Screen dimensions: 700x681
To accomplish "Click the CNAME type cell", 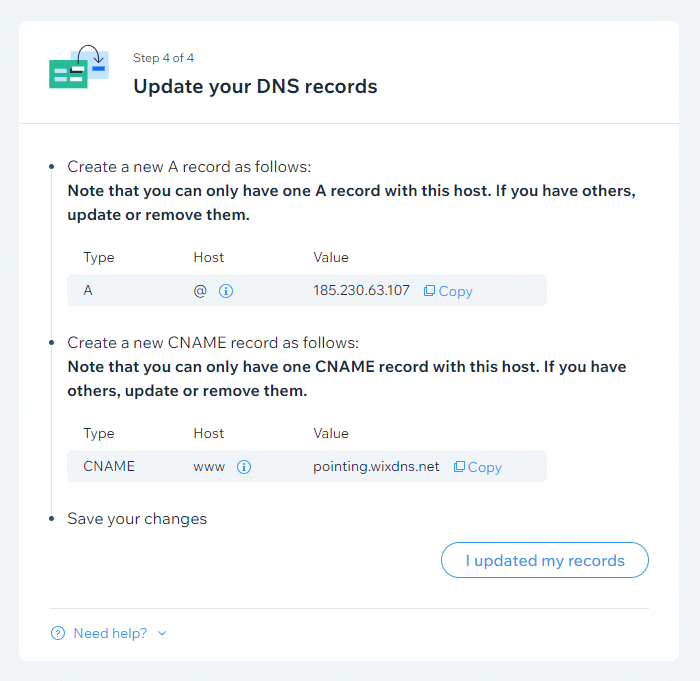I will click(x=109, y=467).
